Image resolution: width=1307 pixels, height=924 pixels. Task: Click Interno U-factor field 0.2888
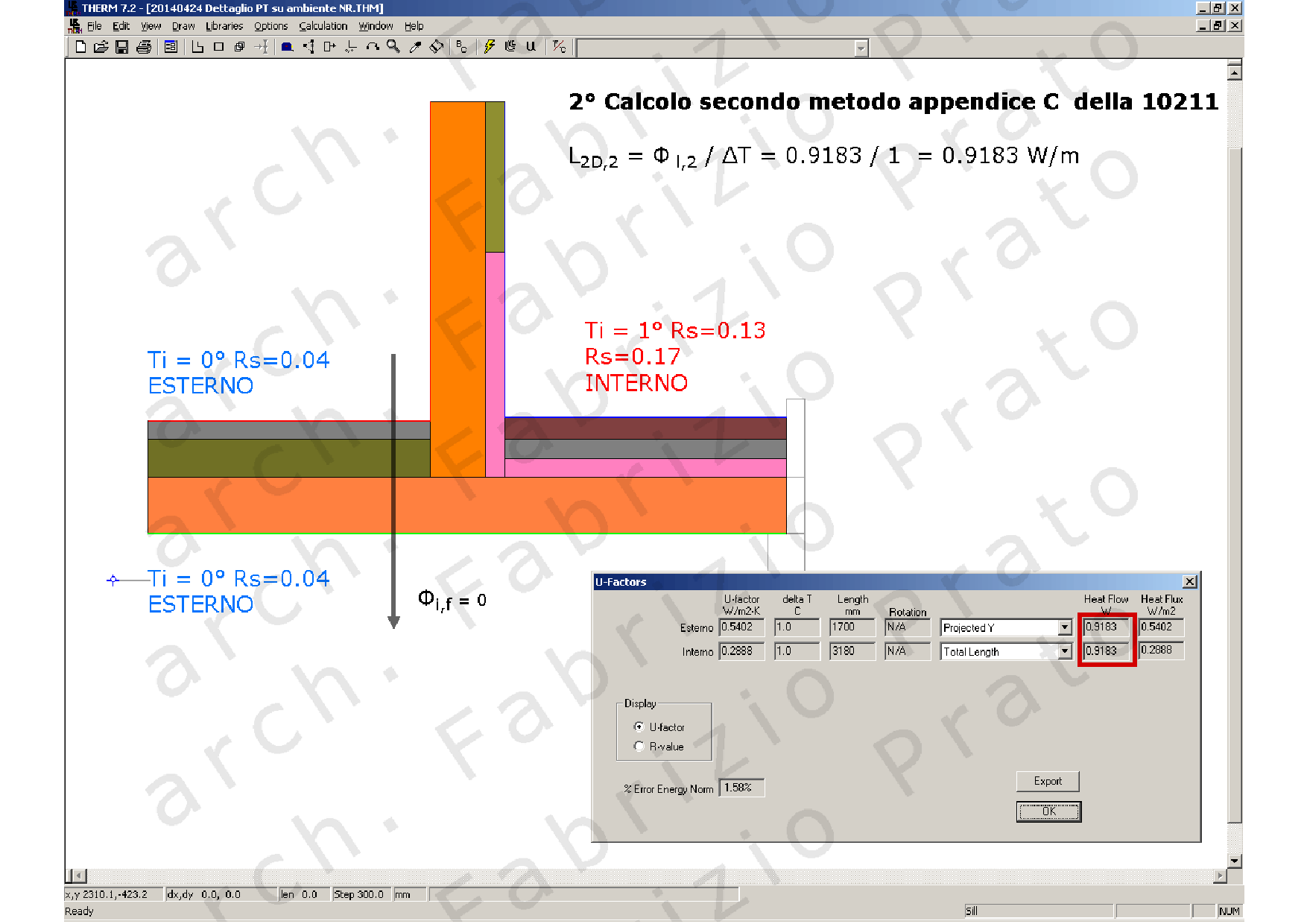(x=741, y=651)
